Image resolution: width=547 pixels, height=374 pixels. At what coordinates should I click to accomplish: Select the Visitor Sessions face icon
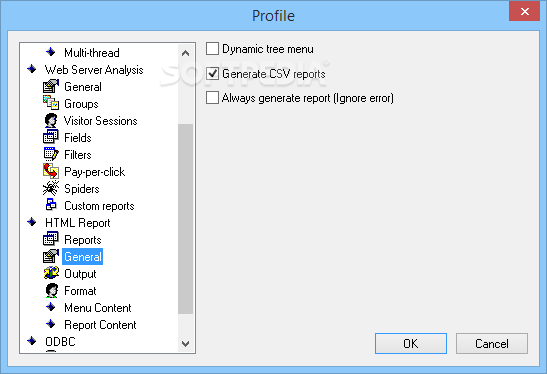point(51,120)
